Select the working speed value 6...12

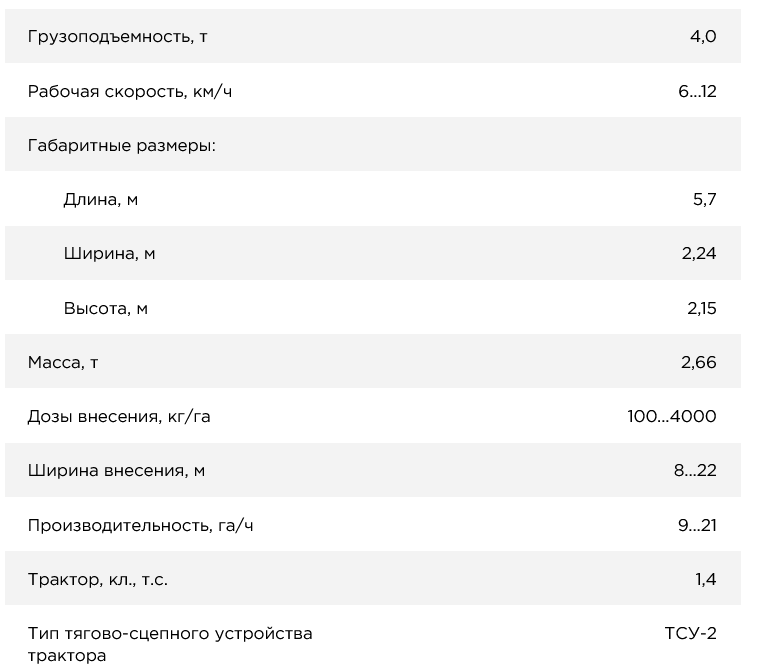pos(696,92)
